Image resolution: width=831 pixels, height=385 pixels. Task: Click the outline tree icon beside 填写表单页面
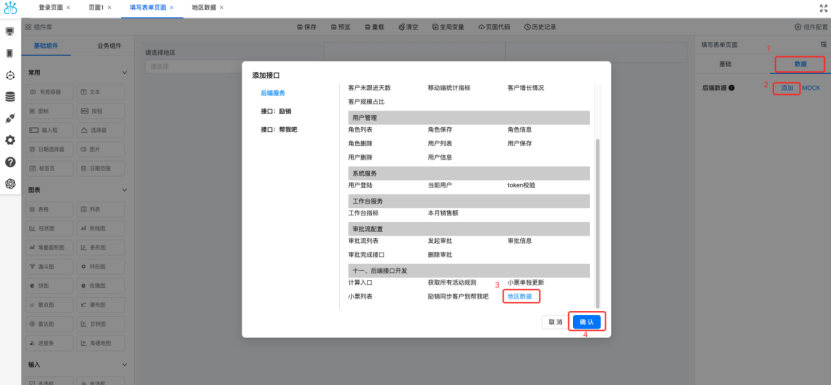pos(823,45)
